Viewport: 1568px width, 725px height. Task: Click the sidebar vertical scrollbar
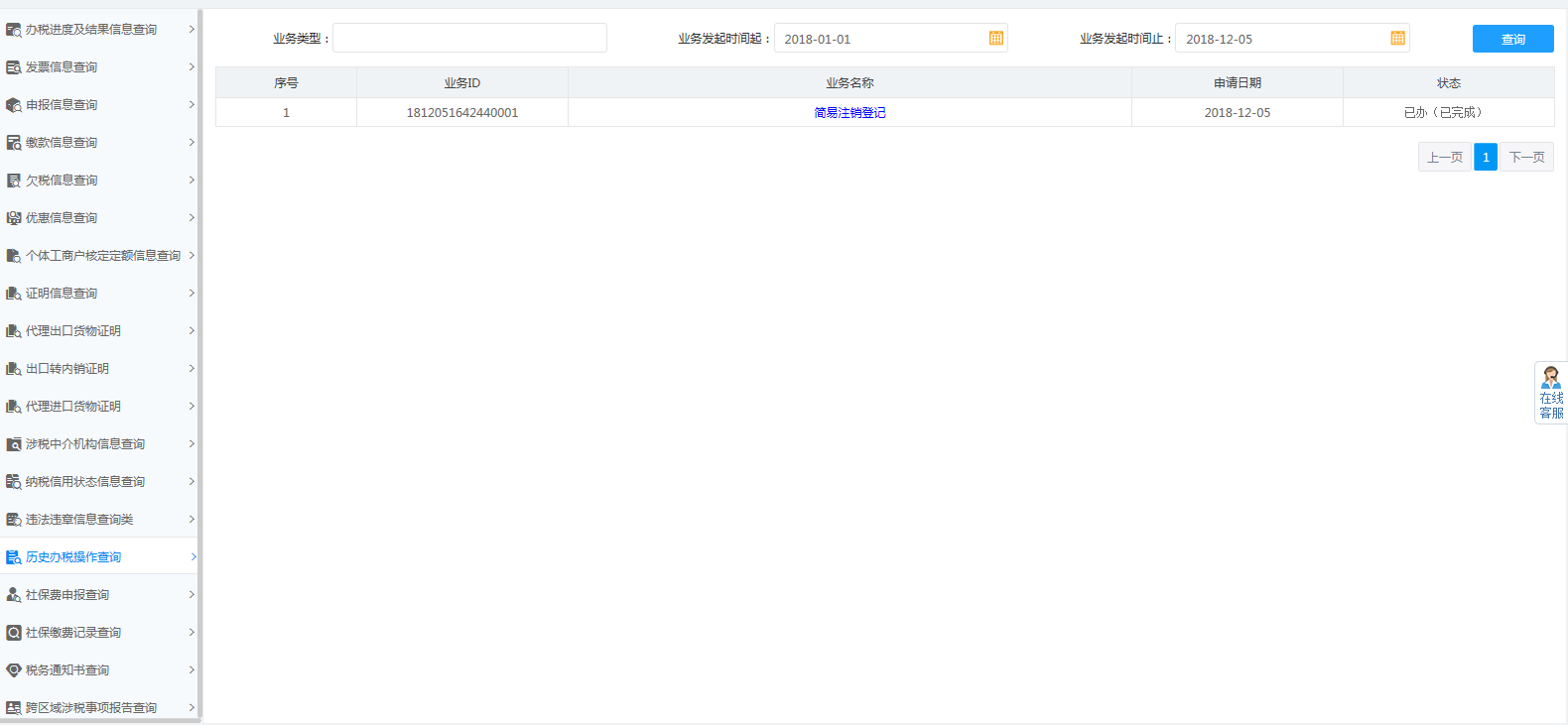tap(199, 362)
